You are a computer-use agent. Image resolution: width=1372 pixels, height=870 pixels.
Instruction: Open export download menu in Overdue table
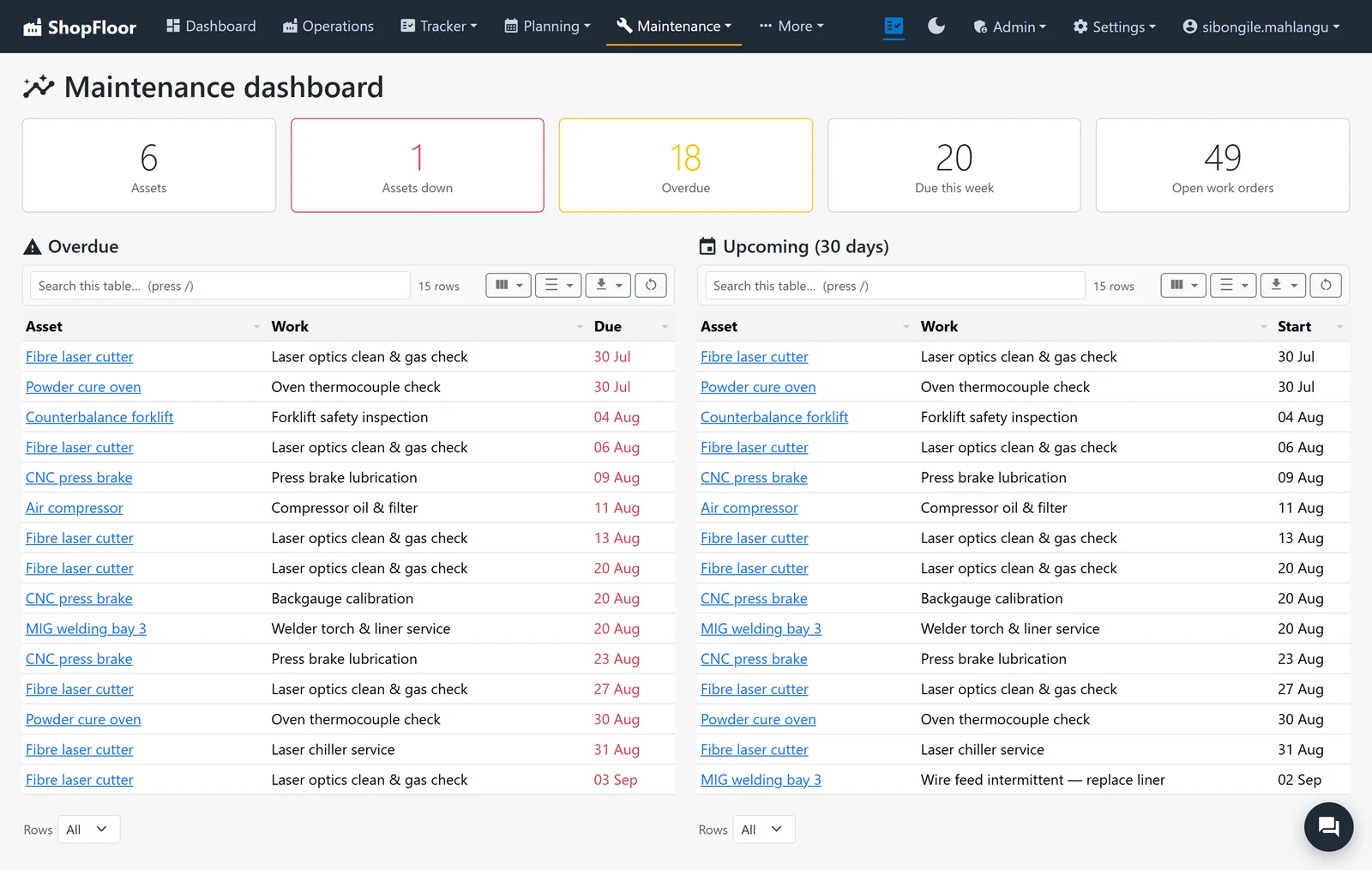point(608,285)
